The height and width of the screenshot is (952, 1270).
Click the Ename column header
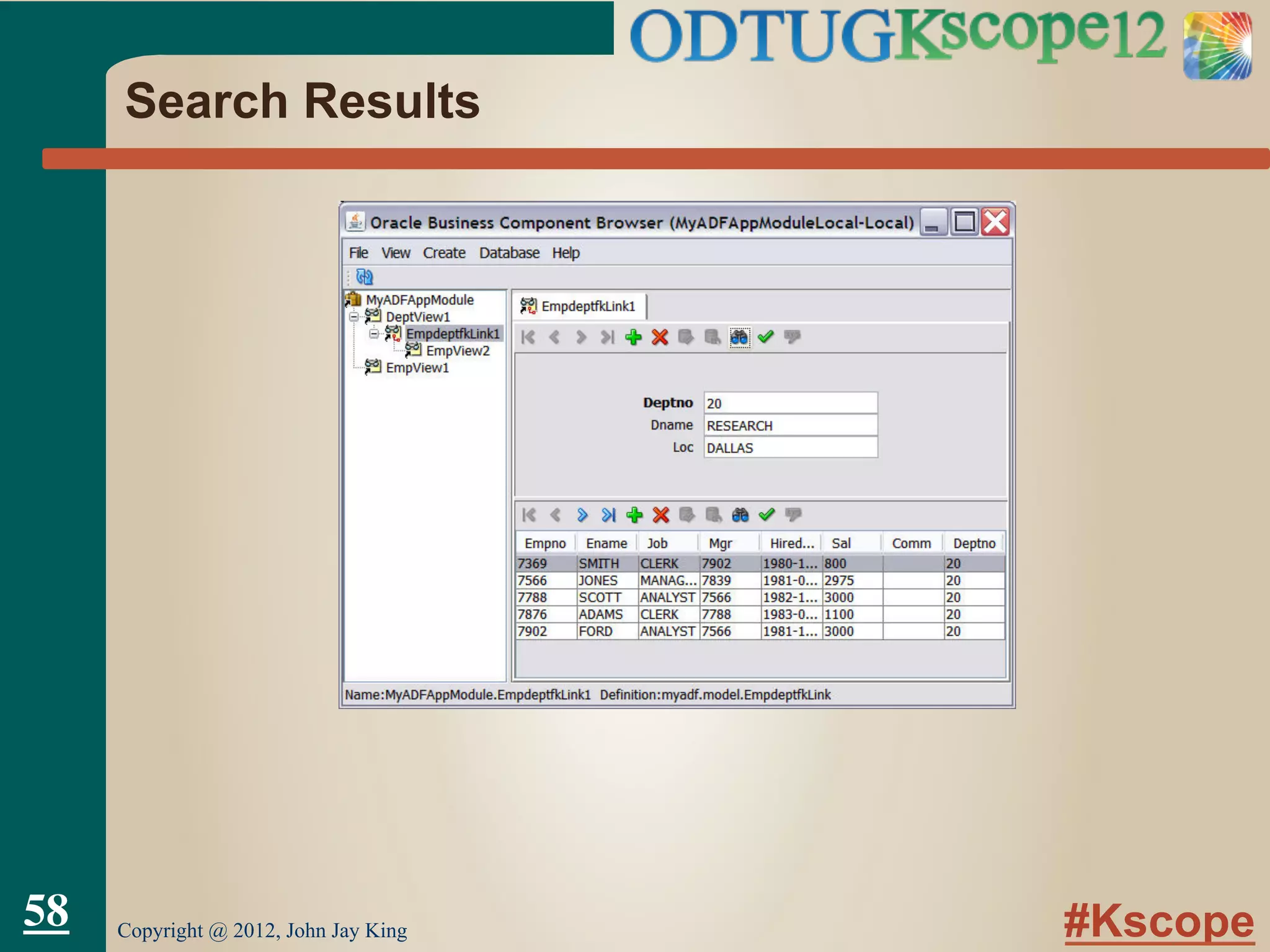(606, 544)
